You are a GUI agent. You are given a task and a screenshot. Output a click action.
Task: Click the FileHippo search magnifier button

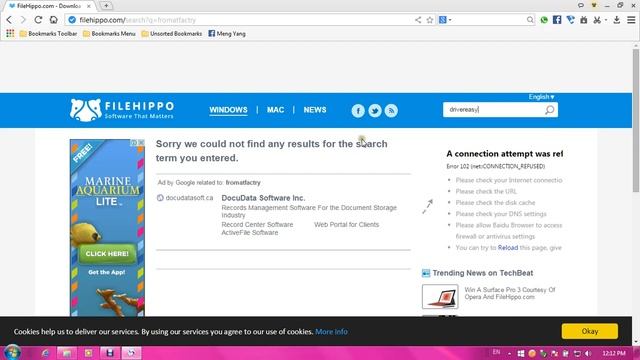[549, 110]
